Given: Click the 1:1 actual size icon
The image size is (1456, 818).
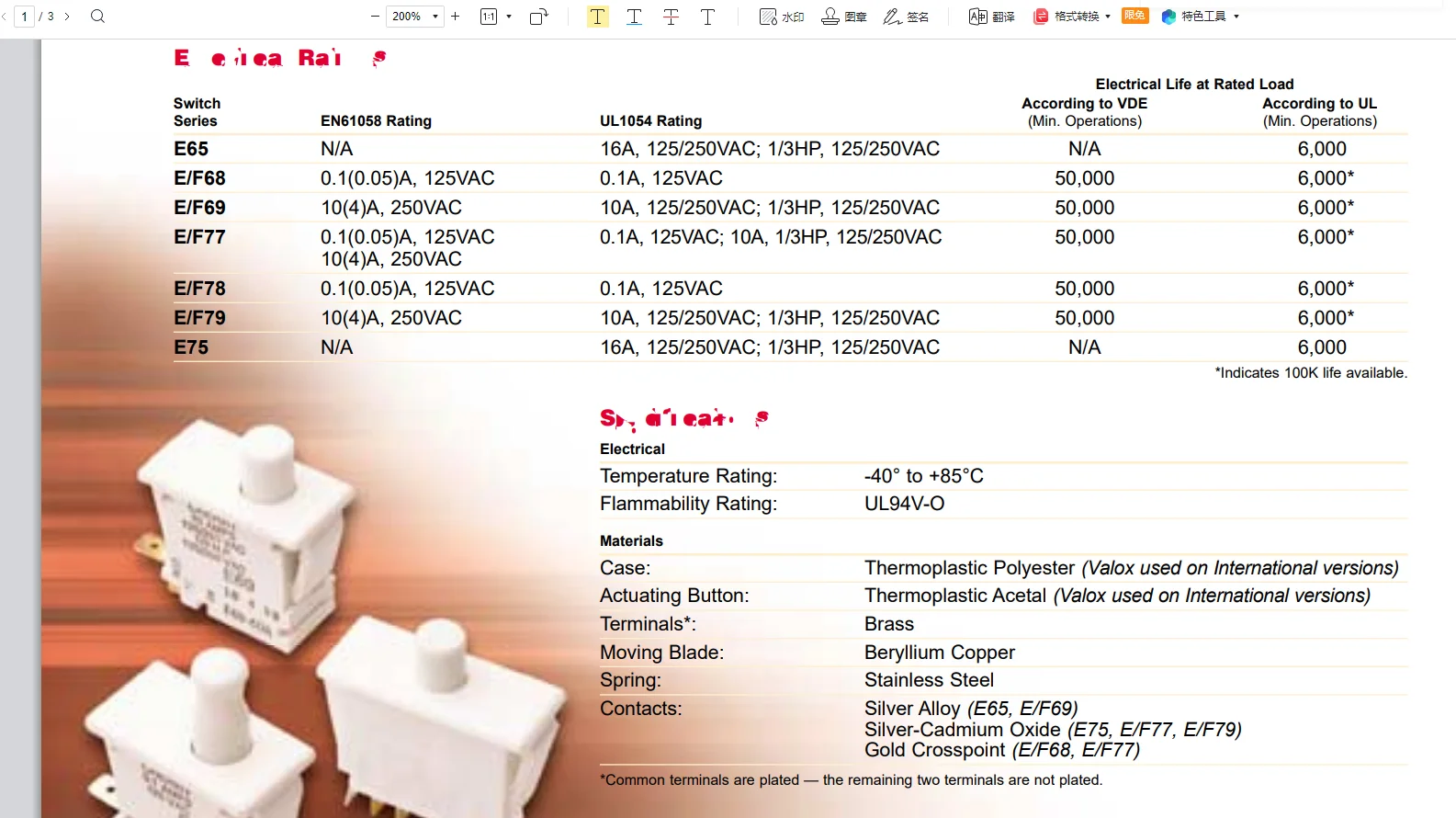Looking at the screenshot, I should click(x=489, y=17).
